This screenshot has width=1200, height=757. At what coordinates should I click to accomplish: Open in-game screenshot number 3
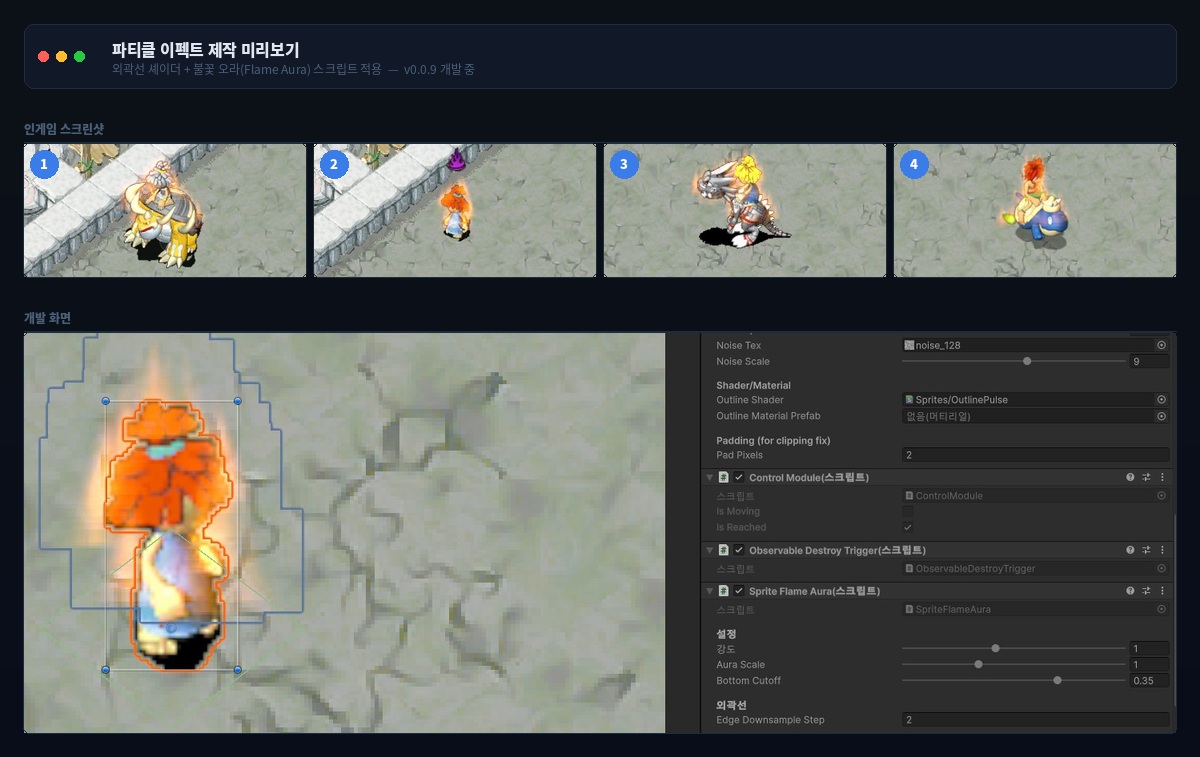[x=745, y=210]
